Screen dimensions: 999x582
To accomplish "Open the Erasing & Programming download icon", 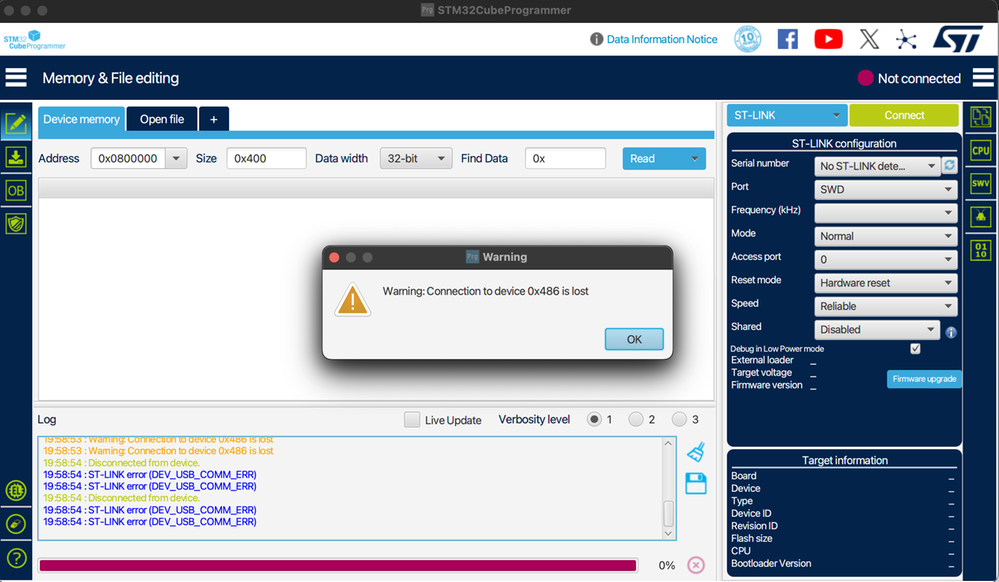I will pyautogui.click(x=16, y=157).
